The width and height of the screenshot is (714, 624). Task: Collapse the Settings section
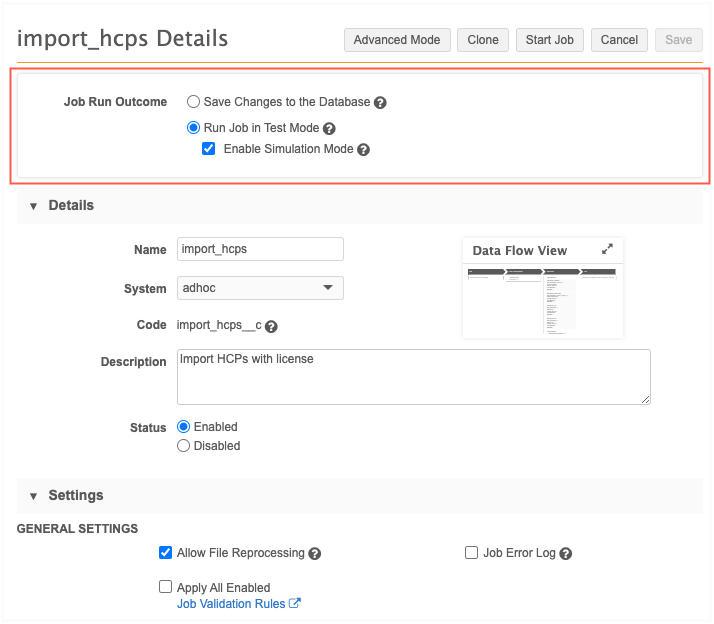pos(33,496)
